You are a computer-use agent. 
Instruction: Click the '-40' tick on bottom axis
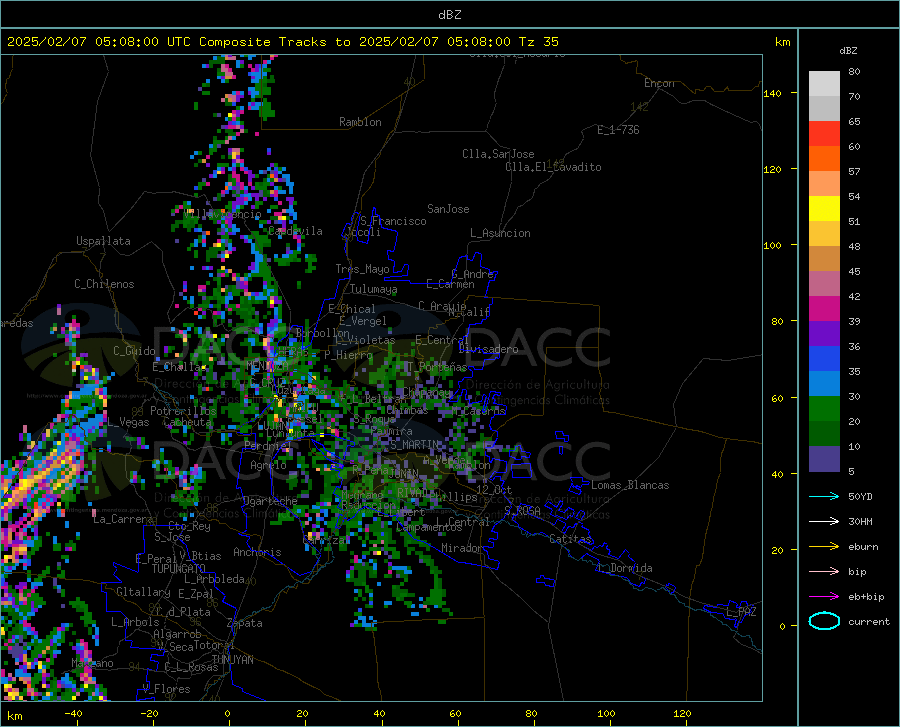(x=73, y=713)
